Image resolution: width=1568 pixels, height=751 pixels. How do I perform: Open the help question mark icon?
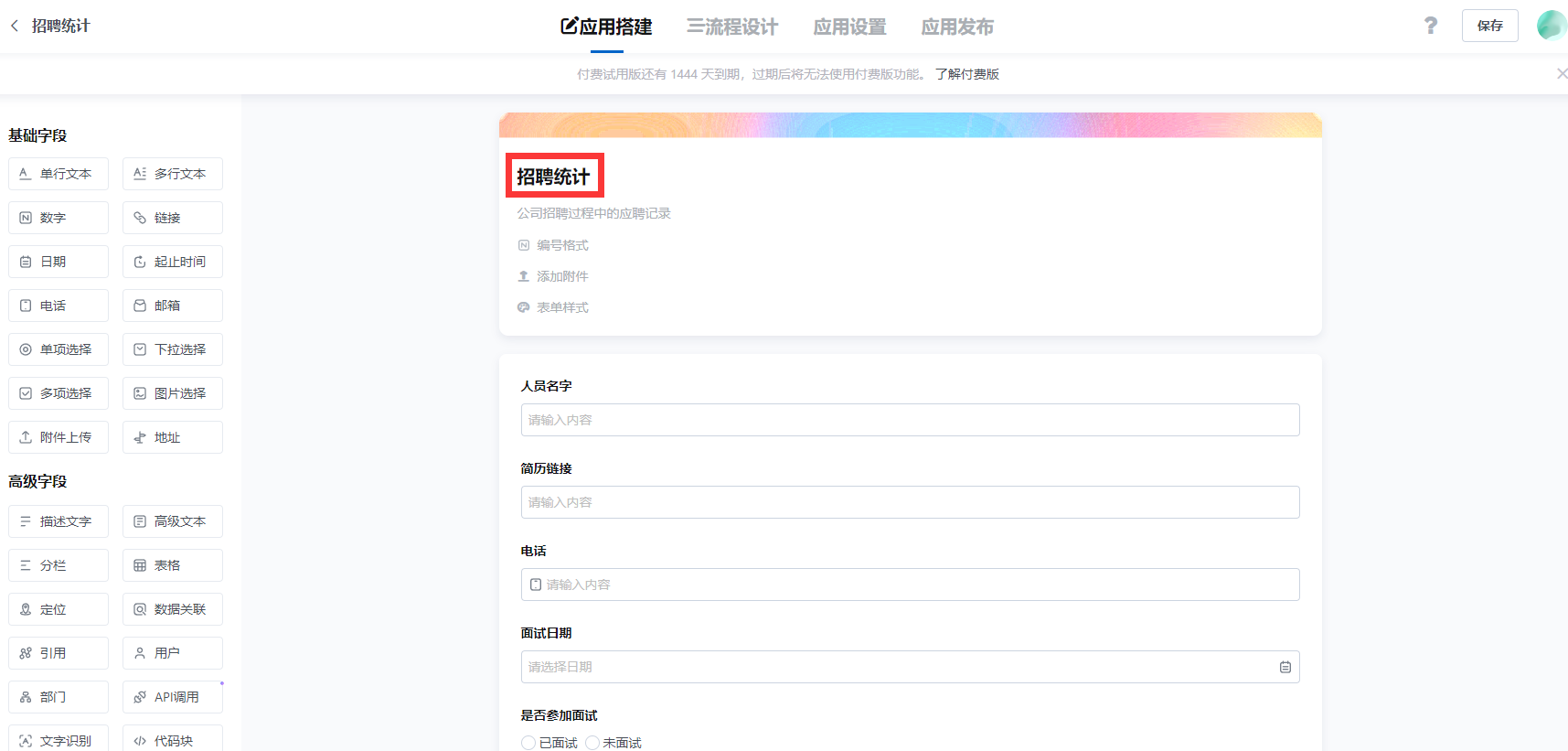1431,26
